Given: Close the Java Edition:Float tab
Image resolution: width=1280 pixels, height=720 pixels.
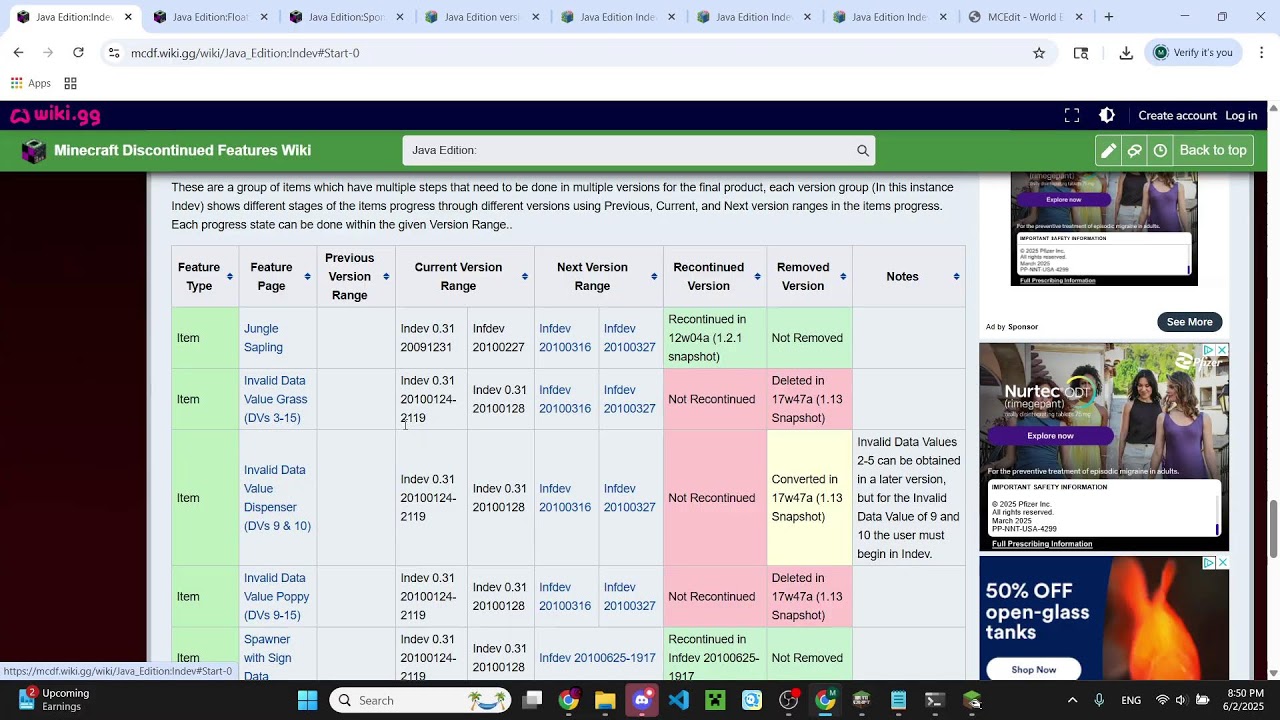Looking at the screenshot, I should tap(264, 17).
